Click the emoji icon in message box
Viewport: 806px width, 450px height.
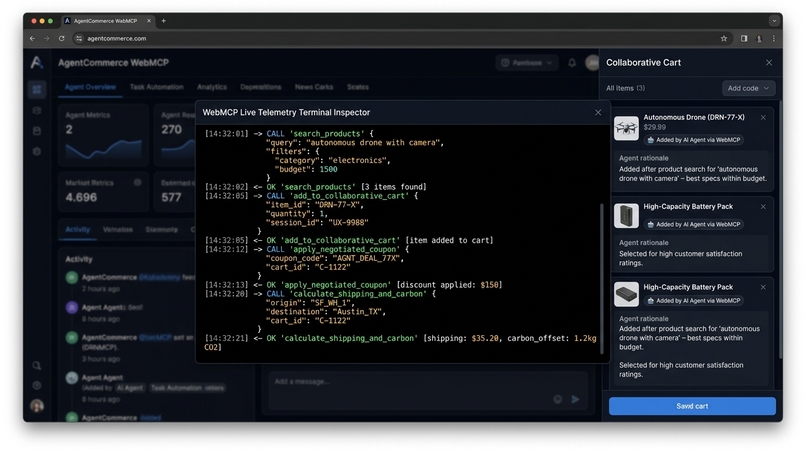[558, 399]
